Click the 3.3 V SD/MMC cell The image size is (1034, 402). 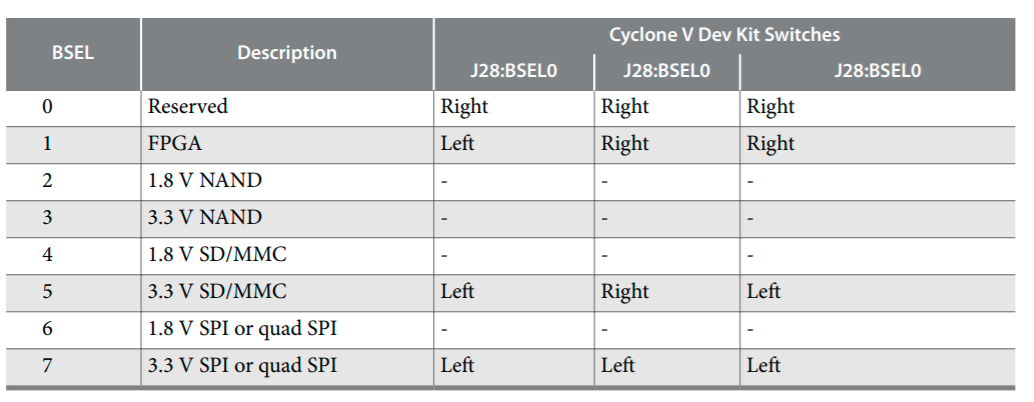coord(217,292)
